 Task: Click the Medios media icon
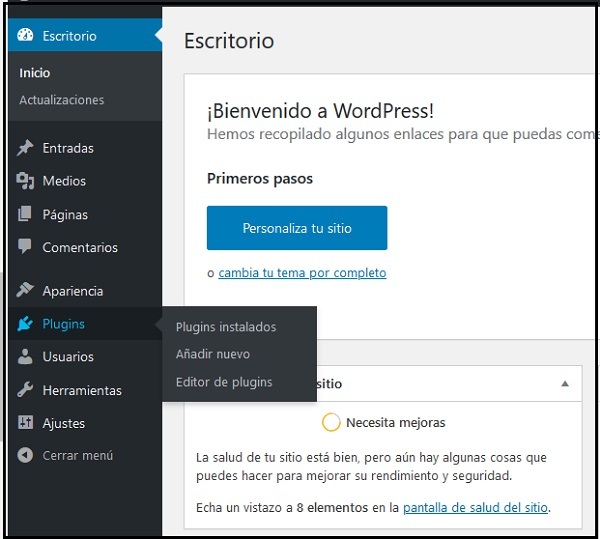pyautogui.click(x=25, y=181)
